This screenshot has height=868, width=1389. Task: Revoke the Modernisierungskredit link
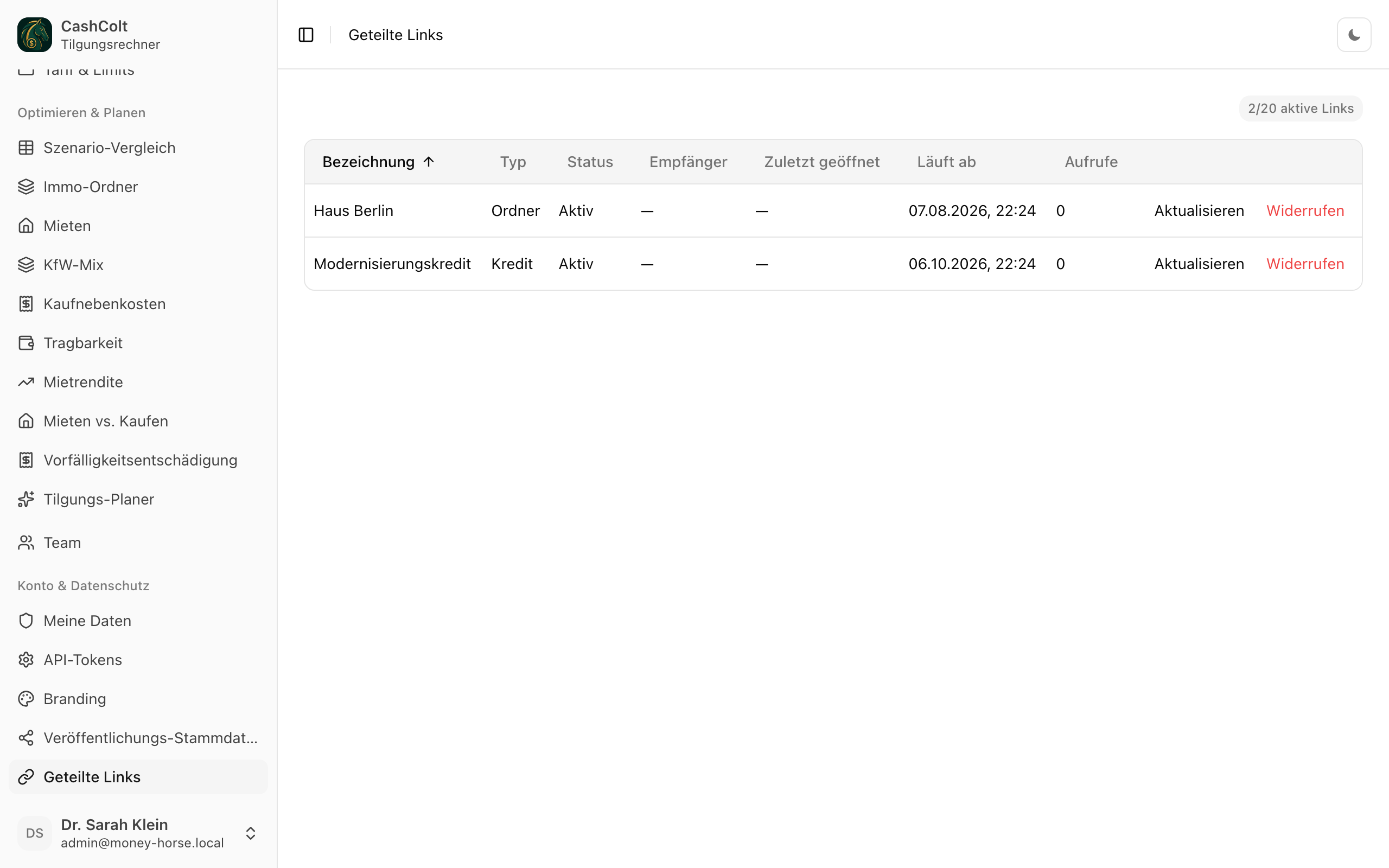pyautogui.click(x=1305, y=264)
